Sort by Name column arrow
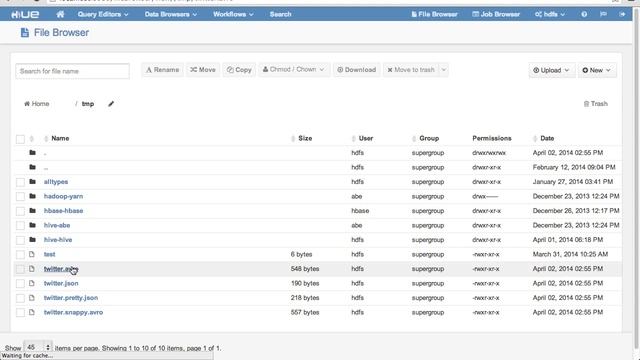 pyautogui.click(x=46, y=139)
